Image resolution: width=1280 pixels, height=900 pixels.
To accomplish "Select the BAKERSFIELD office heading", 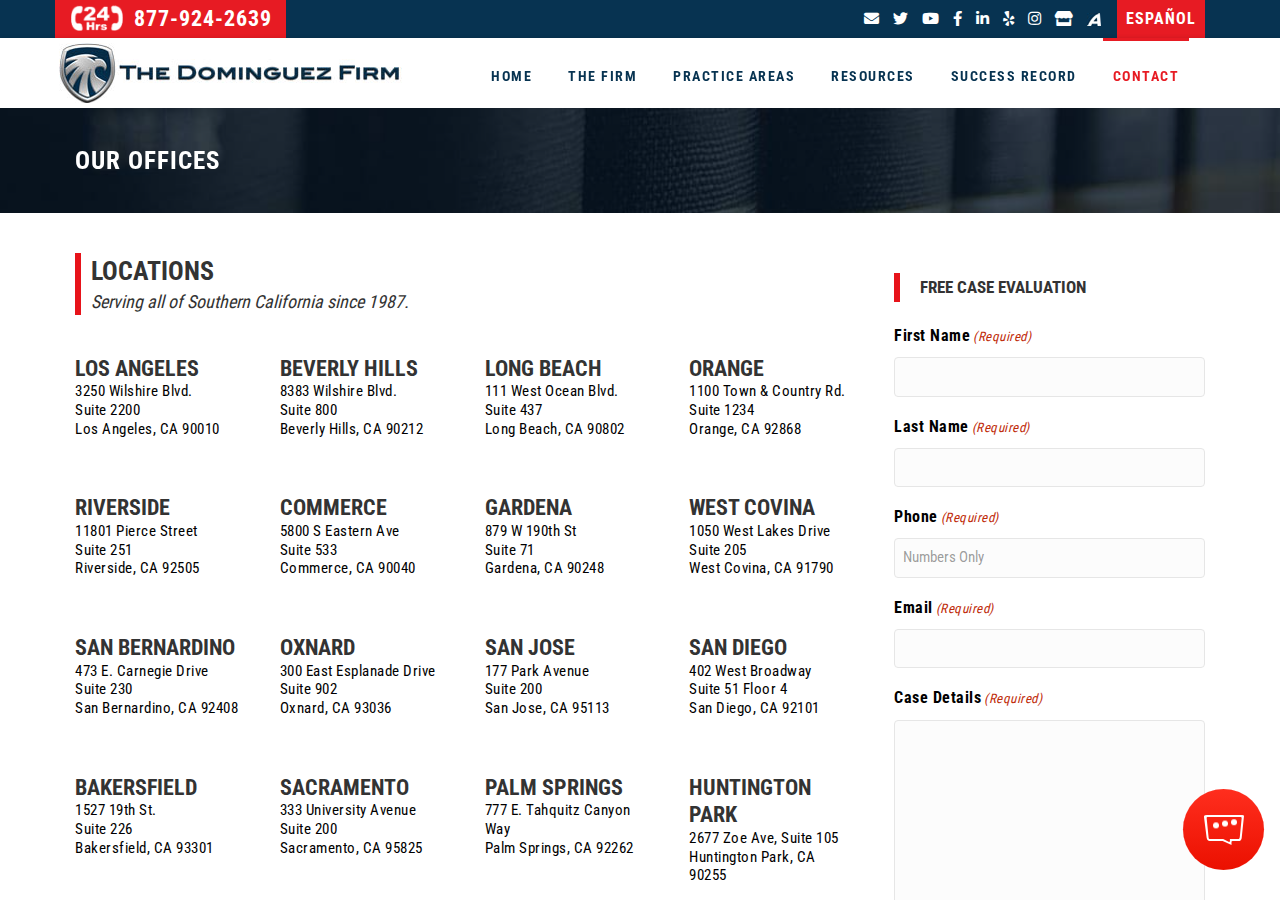I will point(136,787).
